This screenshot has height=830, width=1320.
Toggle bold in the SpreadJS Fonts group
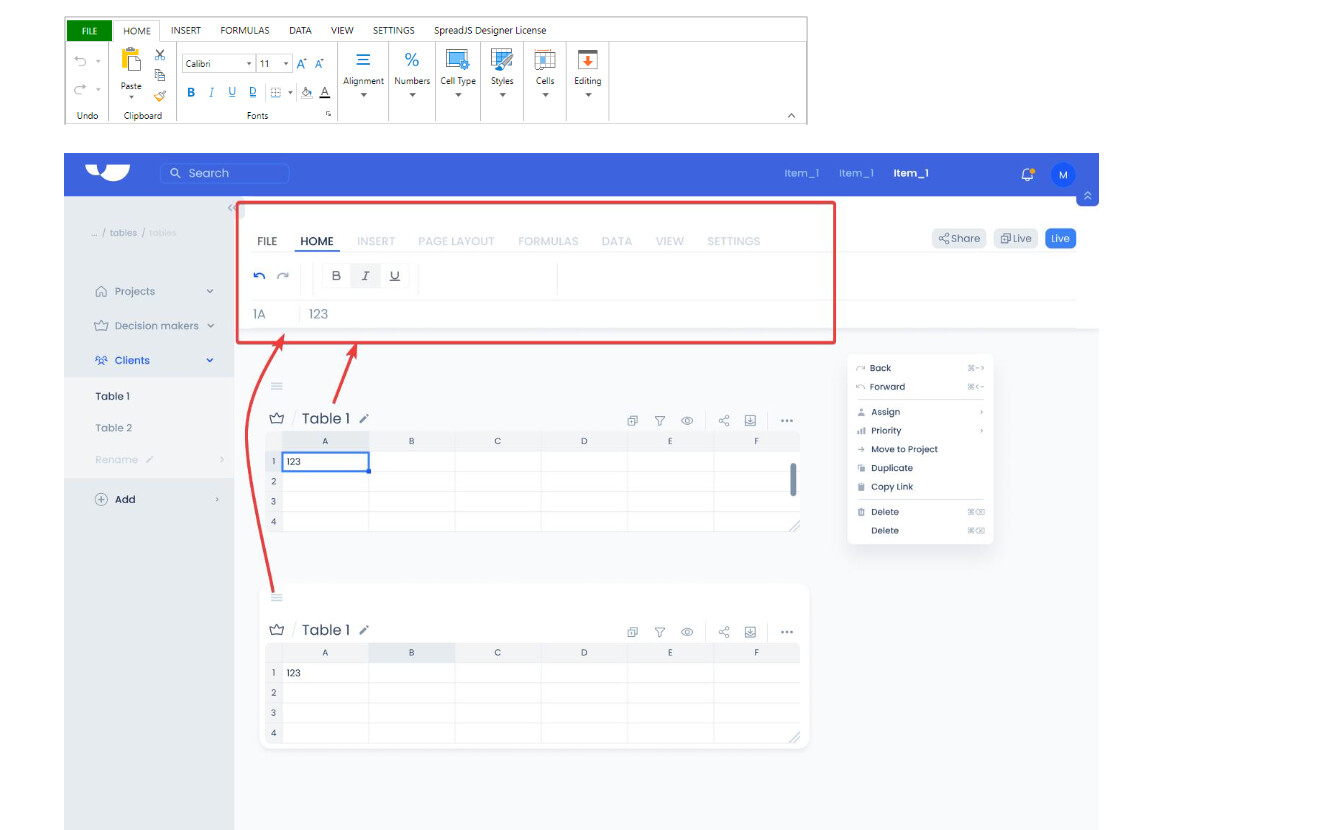click(190, 92)
